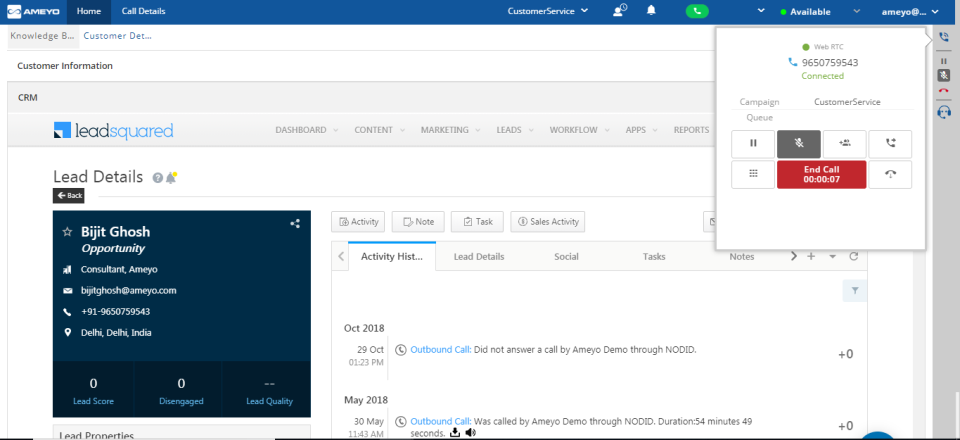The width and height of the screenshot is (960, 440).
Task: Expand the chevron next to the call pill
Action: [761, 11]
